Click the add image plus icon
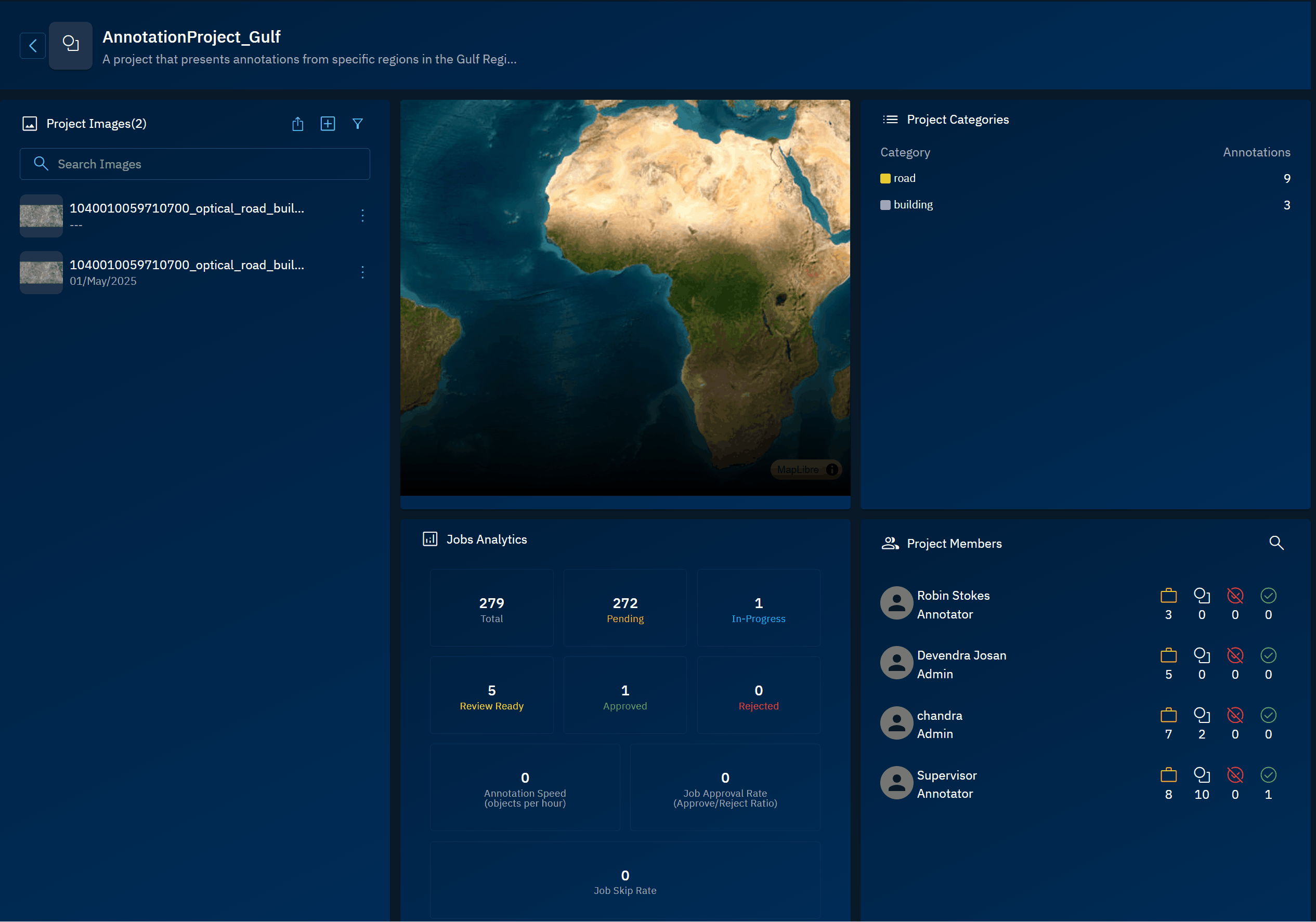Image resolution: width=1316 pixels, height=922 pixels. point(327,124)
